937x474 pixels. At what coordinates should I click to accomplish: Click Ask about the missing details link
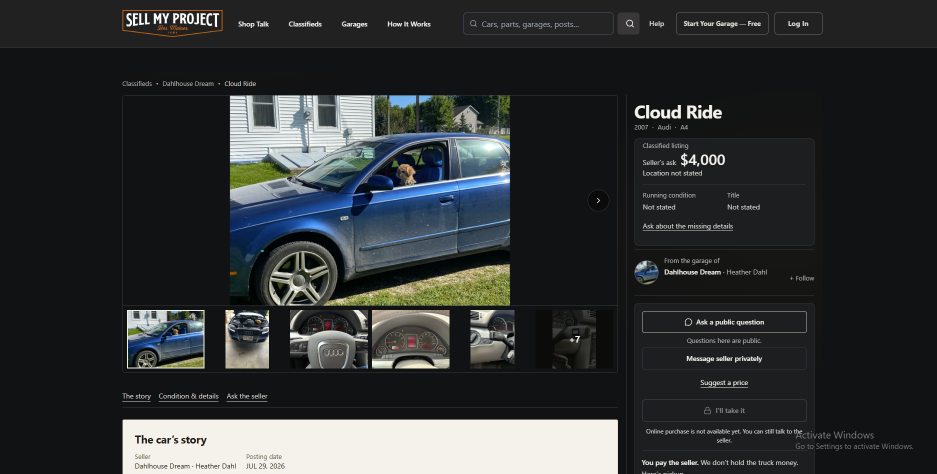coord(687,227)
